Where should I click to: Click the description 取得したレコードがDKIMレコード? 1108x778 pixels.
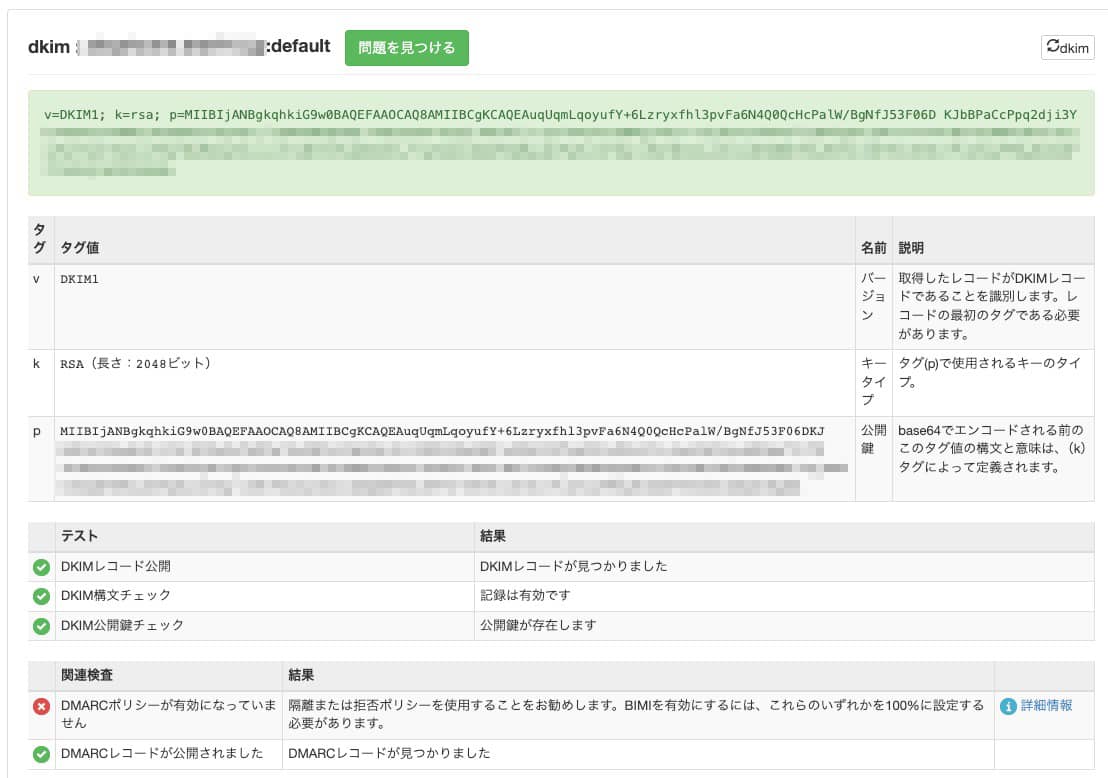[x=991, y=306]
